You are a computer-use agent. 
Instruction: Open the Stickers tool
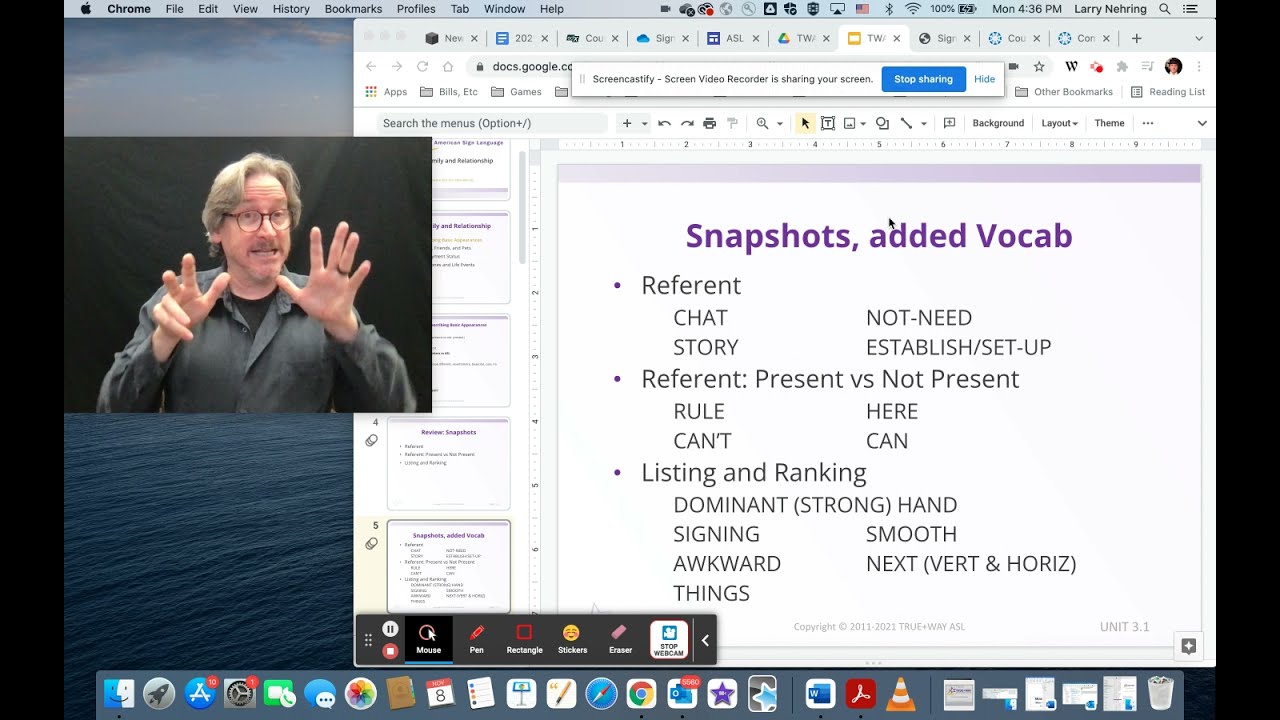click(572, 639)
